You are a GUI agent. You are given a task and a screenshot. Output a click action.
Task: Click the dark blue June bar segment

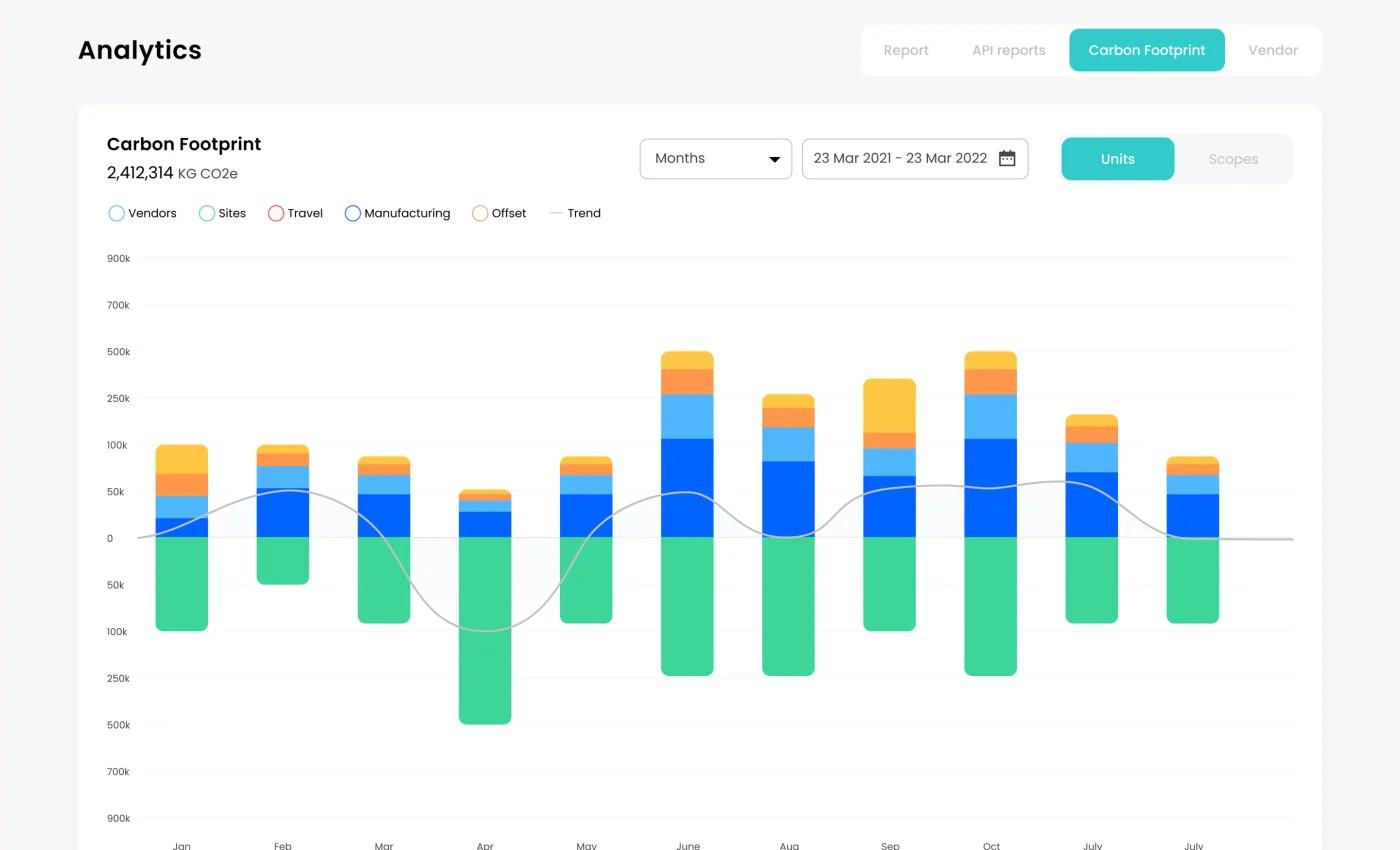point(687,488)
